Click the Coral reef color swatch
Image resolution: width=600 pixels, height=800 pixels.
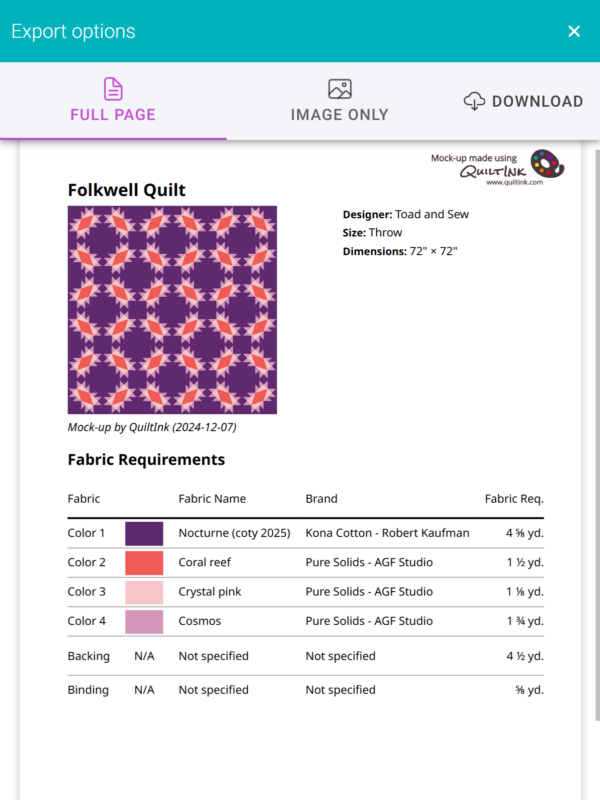144,562
